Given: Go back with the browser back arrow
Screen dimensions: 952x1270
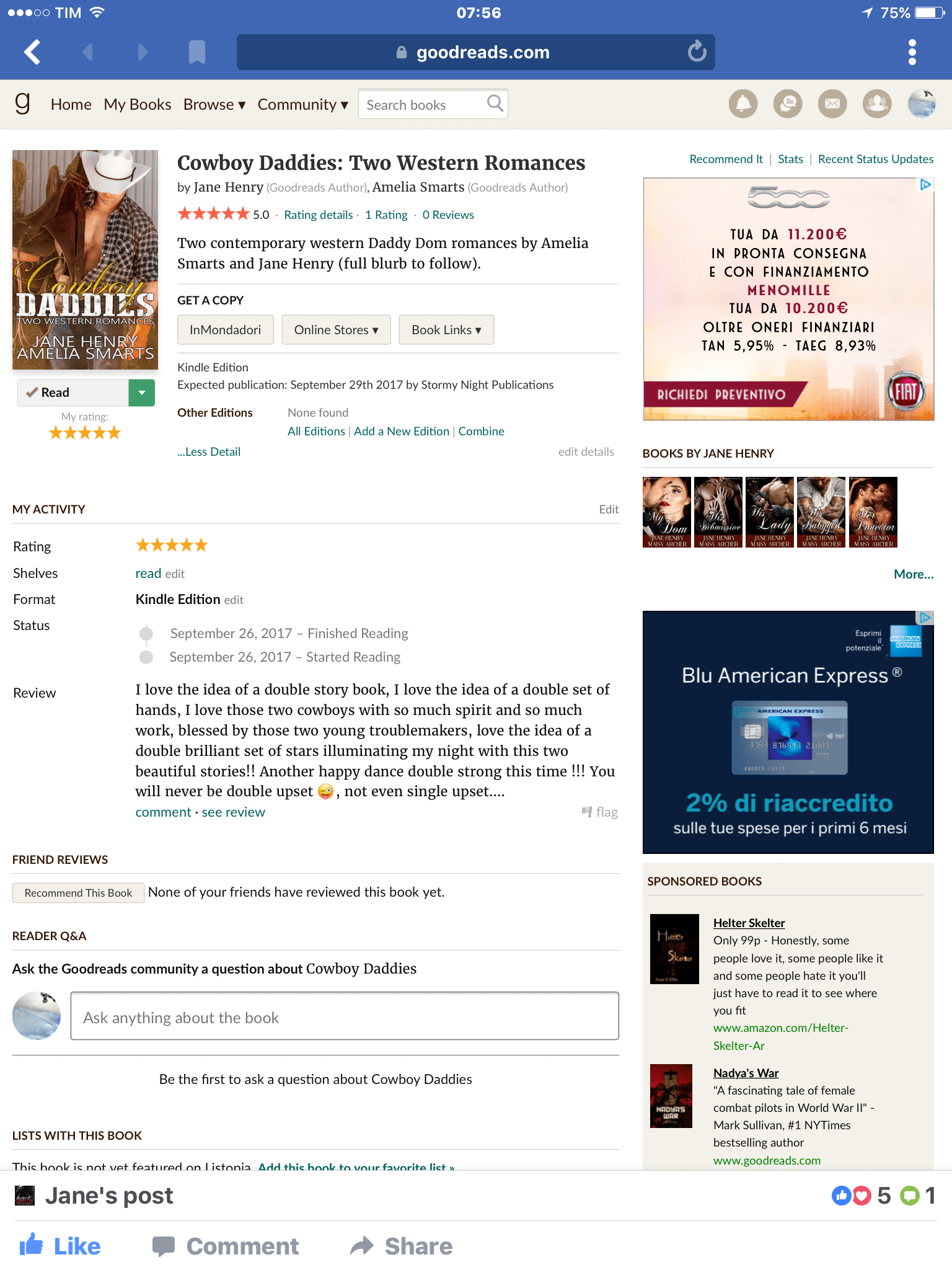Looking at the screenshot, I should pyautogui.click(x=32, y=52).
